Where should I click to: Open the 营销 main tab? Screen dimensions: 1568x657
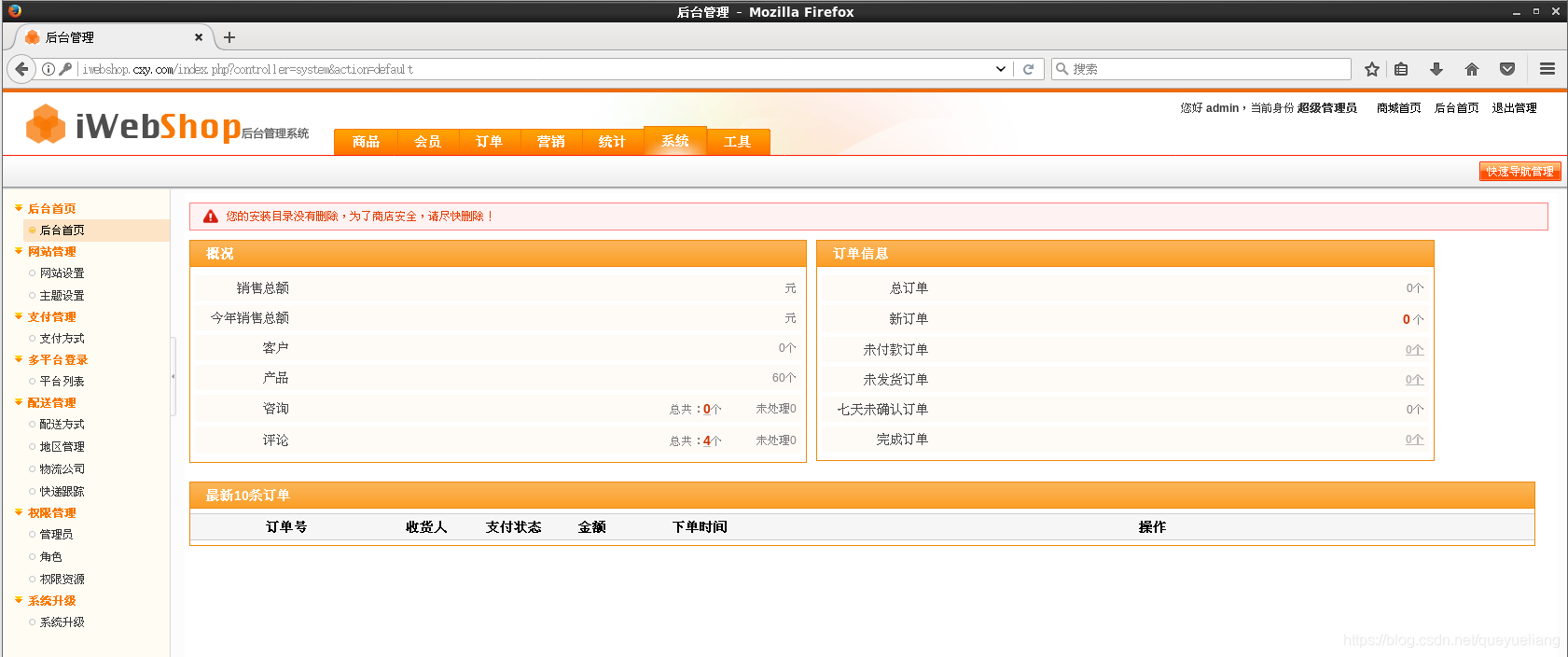(550, 142)
